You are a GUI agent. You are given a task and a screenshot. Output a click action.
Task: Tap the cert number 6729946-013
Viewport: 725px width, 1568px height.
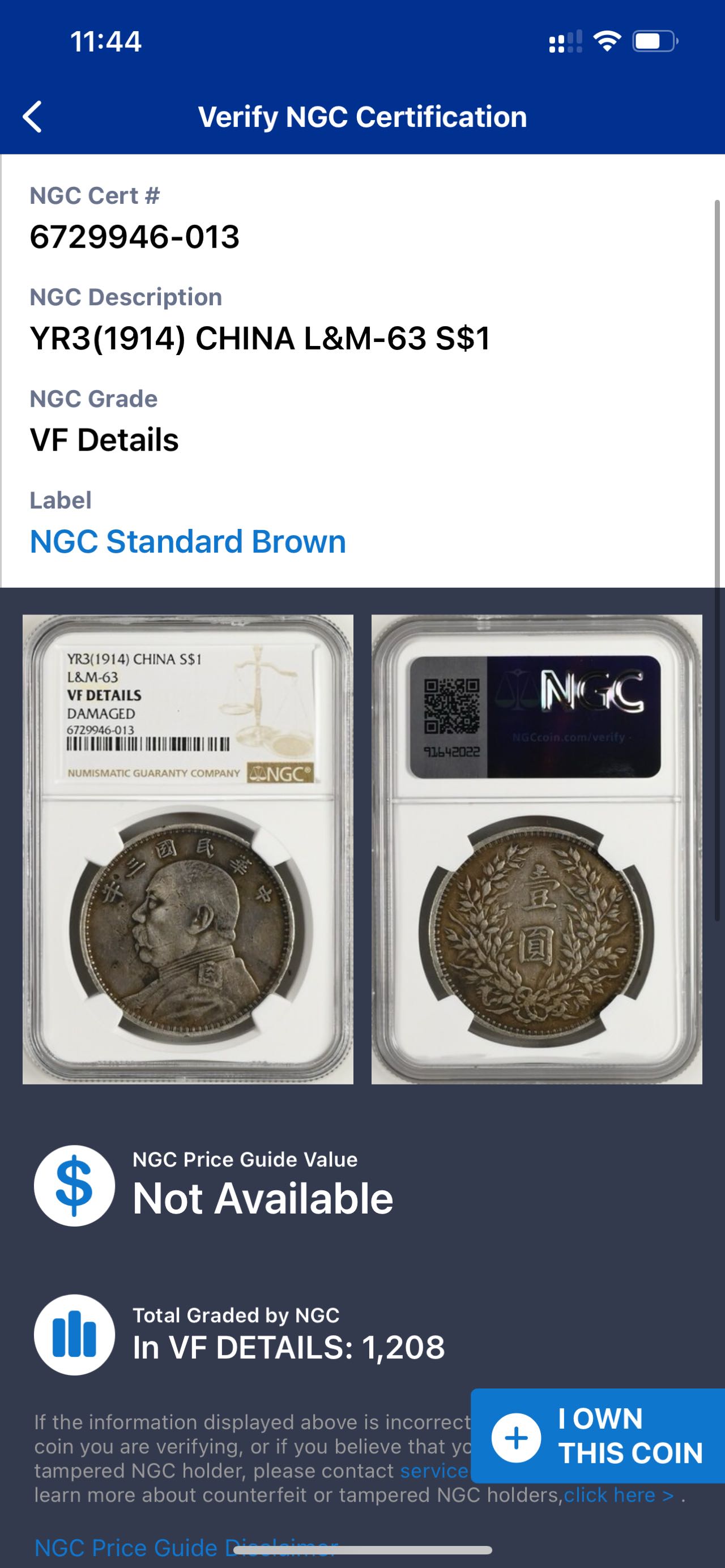coord(135,237)
